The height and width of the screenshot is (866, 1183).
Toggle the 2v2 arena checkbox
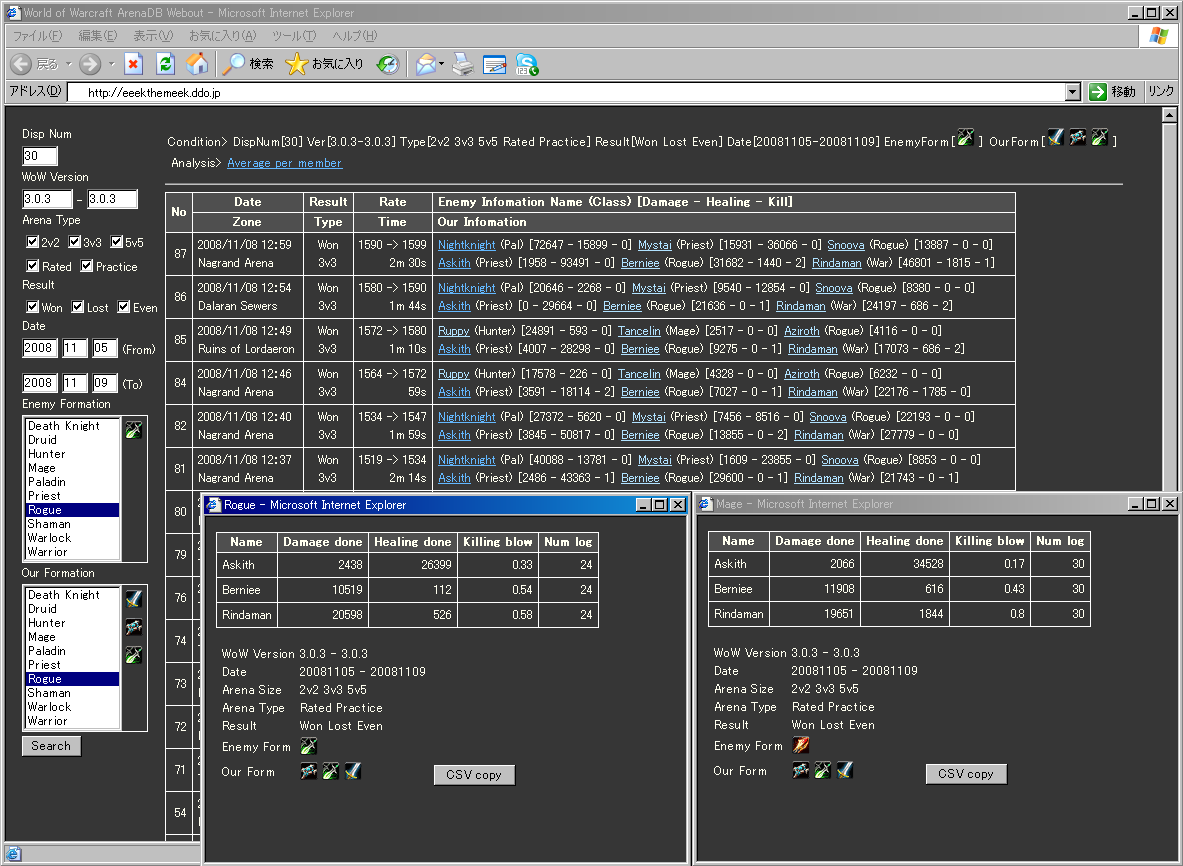click(x=32, y=242)
